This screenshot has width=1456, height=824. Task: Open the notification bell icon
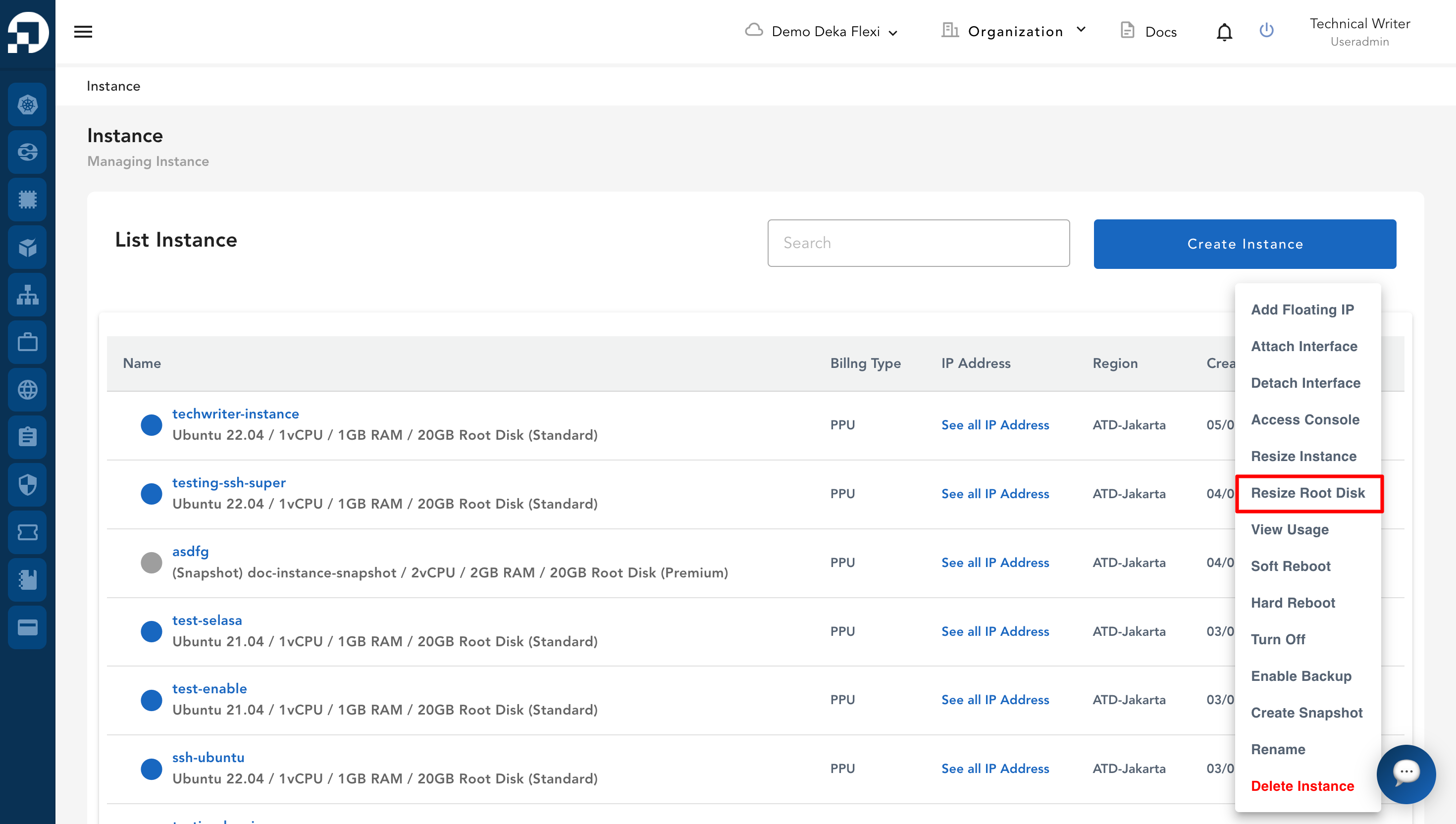tap(1224, 32)
